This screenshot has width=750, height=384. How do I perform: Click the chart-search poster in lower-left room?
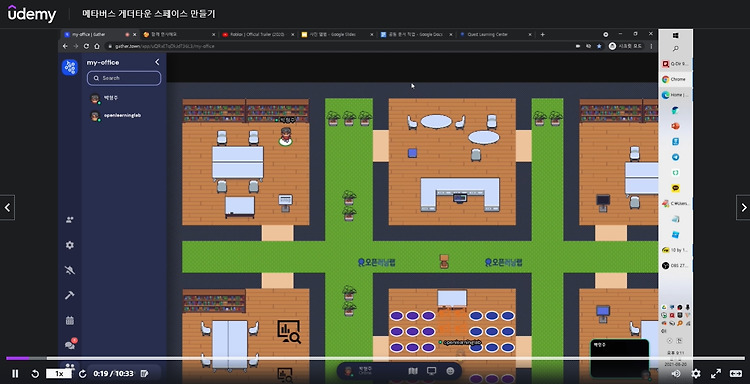[x=289, y=331]
